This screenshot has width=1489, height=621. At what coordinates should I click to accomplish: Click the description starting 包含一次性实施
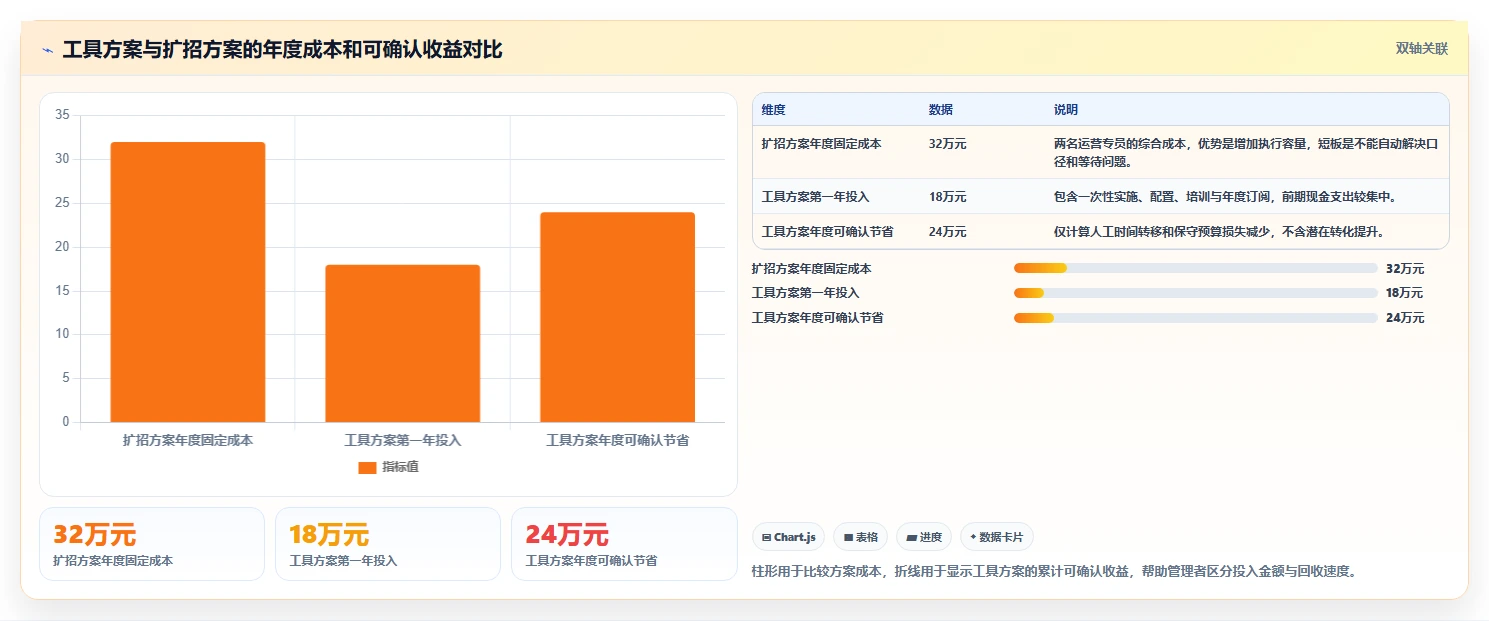(x=1224, y=197)
